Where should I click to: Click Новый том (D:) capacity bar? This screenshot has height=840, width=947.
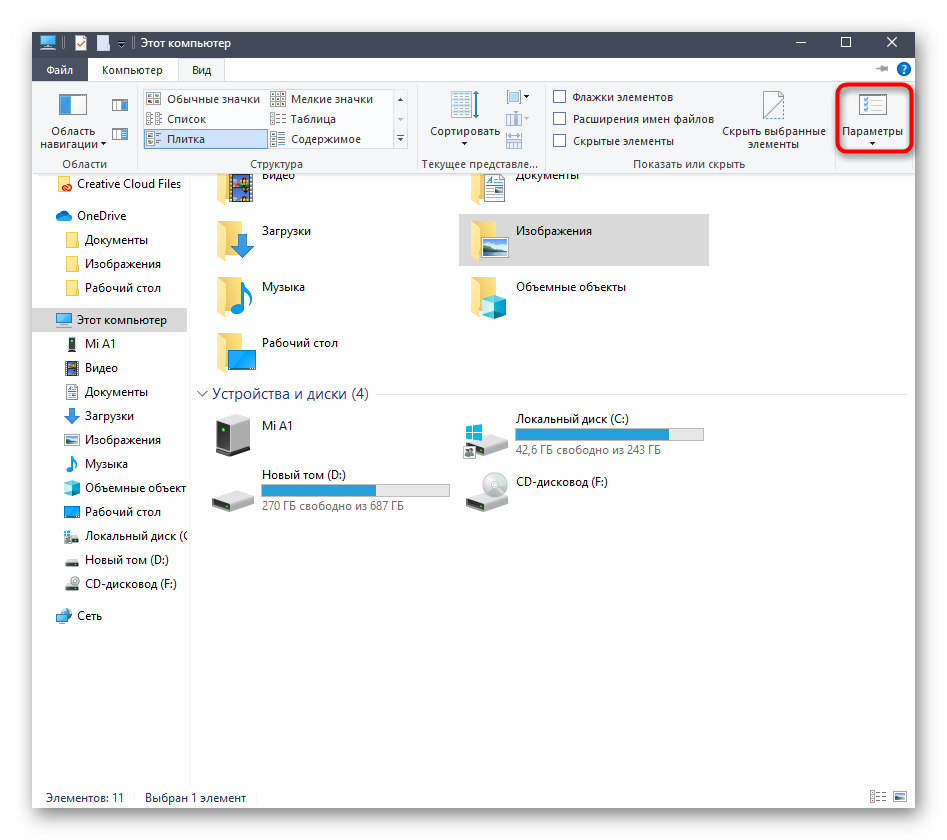[x=355, y=490]
